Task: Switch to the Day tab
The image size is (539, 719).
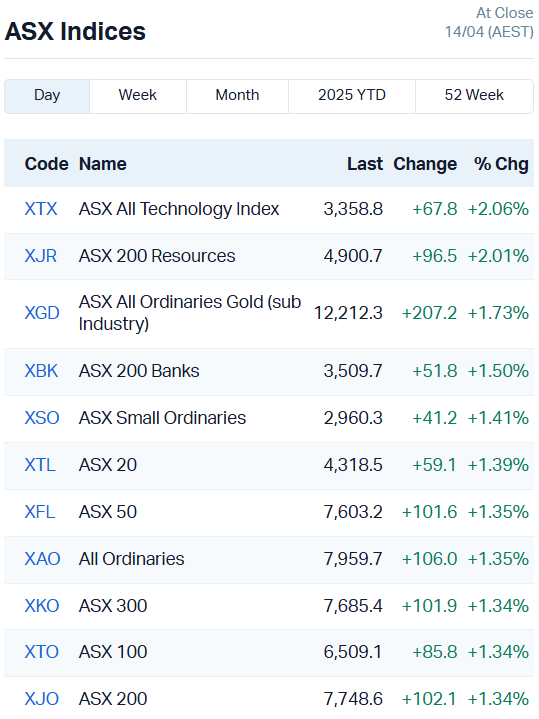Action: (47, 96)
